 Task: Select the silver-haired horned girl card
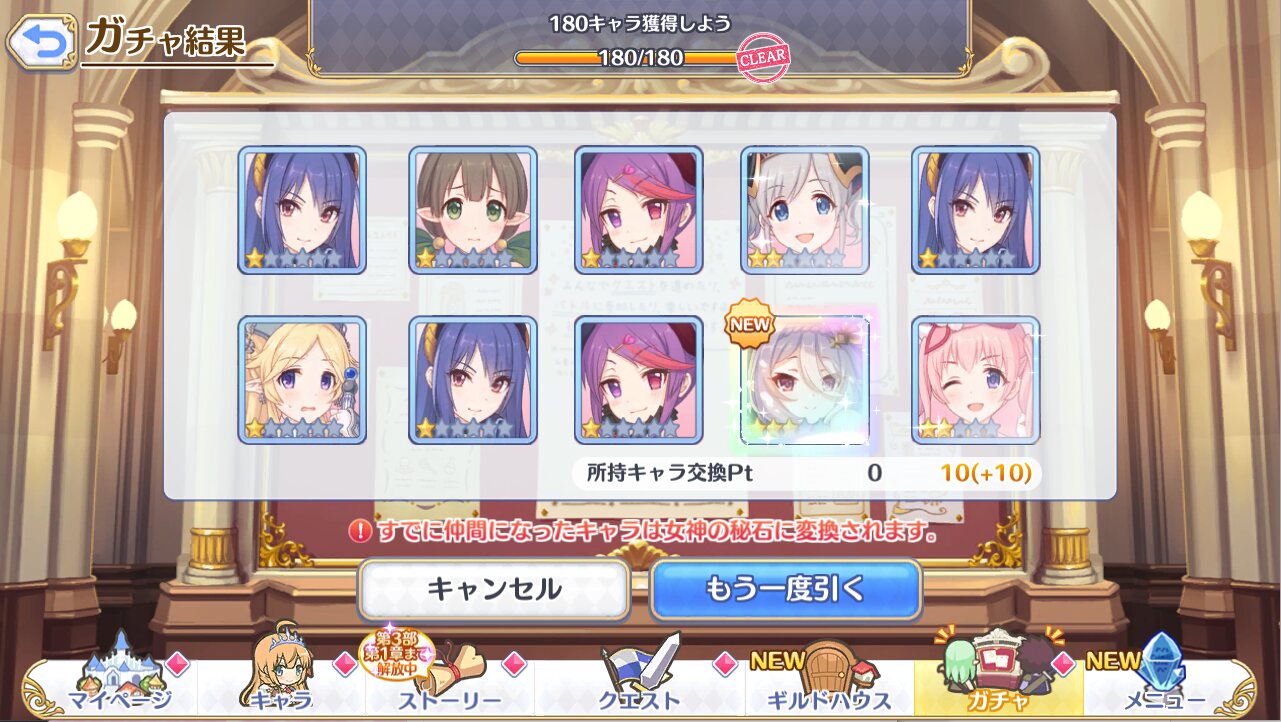point(805,210)
